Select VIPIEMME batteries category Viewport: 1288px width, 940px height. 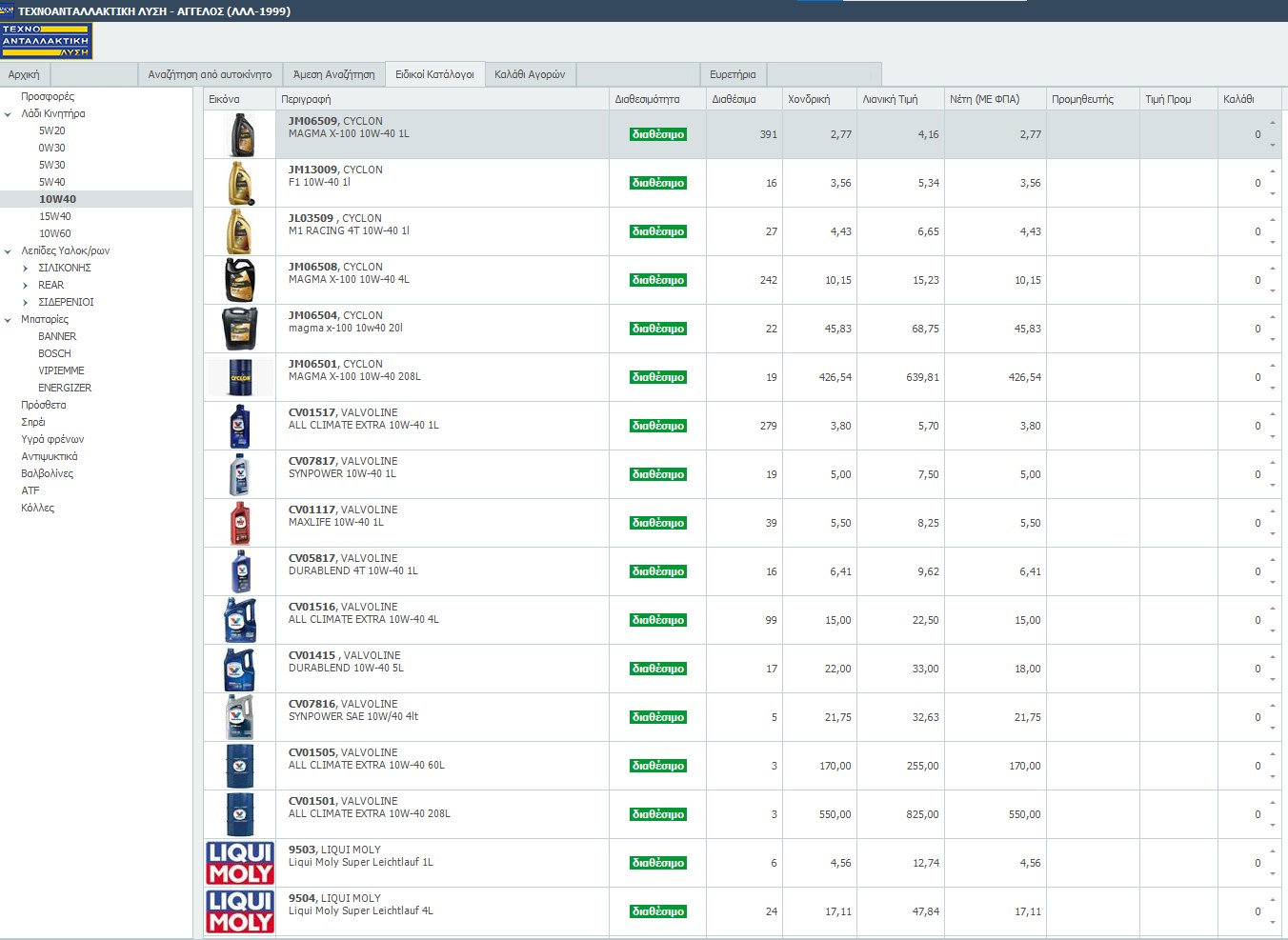[61, 370]
